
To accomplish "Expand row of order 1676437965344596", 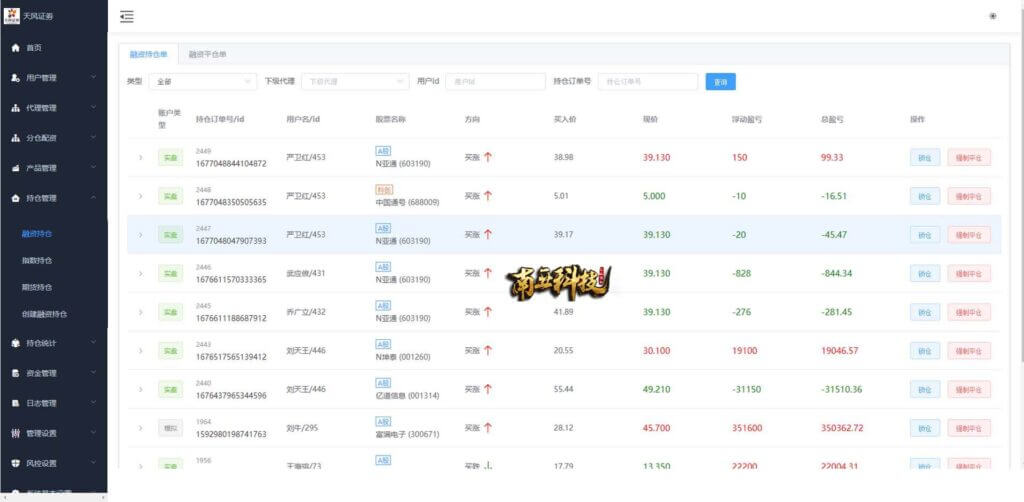I will tap(140, 389).
